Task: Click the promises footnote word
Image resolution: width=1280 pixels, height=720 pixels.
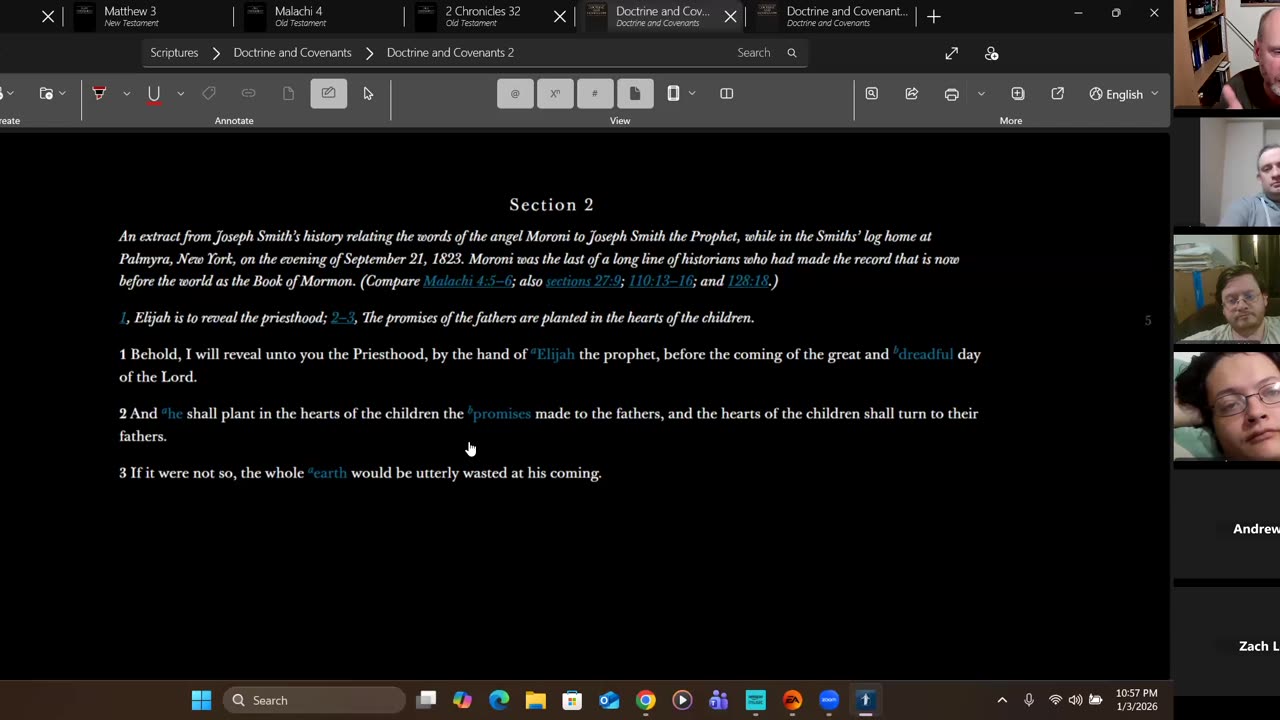Action: (x=501, y=413)
